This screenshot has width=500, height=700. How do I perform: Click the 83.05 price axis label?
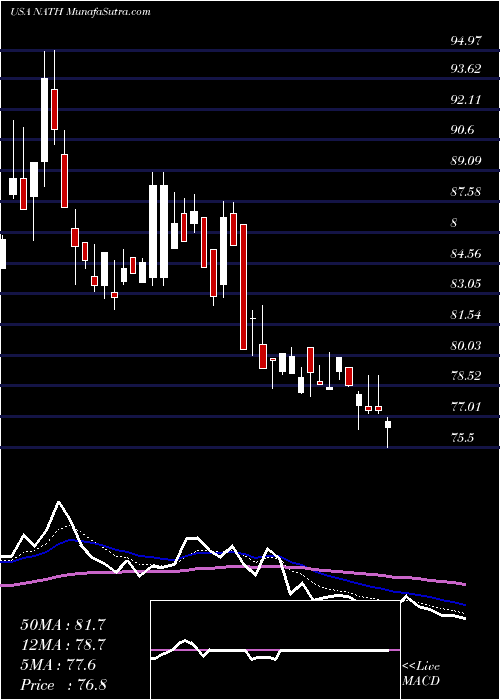coord(466,283)
